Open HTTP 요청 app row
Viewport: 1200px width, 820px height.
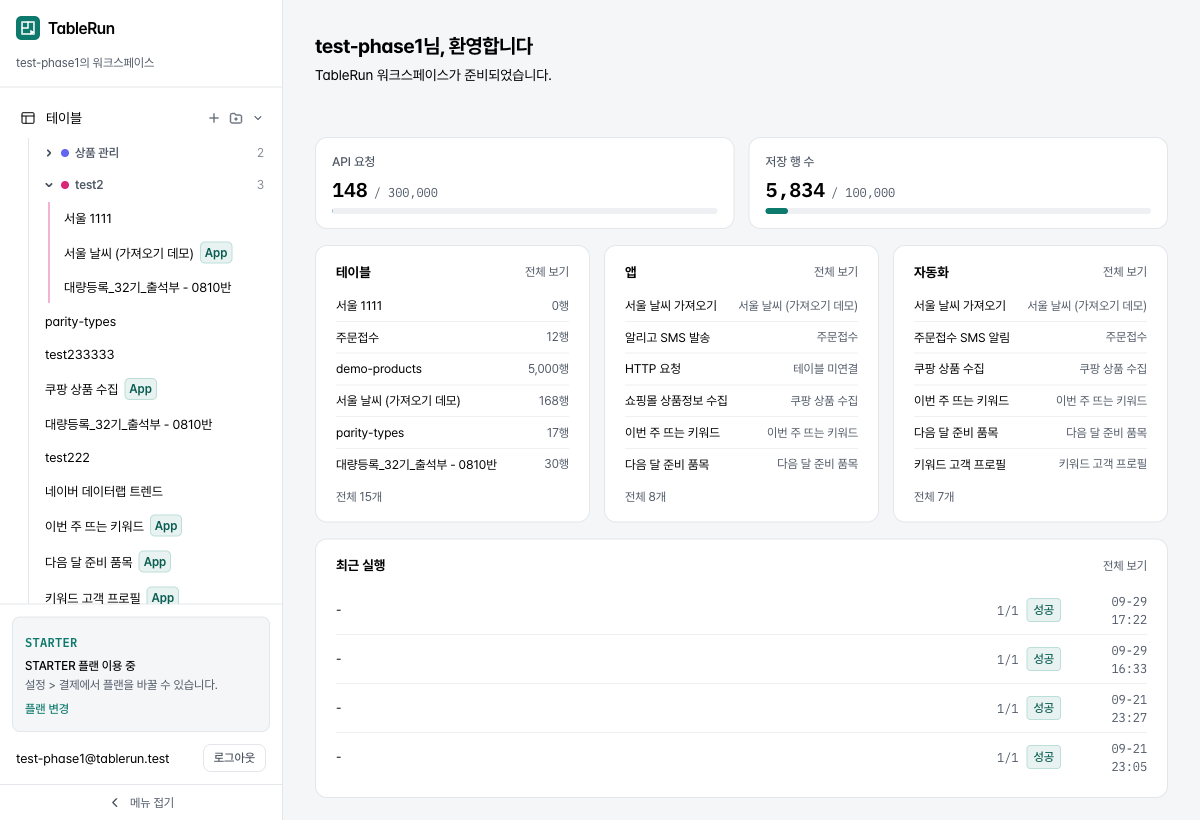pyautogui.click(x=741, y=369)
